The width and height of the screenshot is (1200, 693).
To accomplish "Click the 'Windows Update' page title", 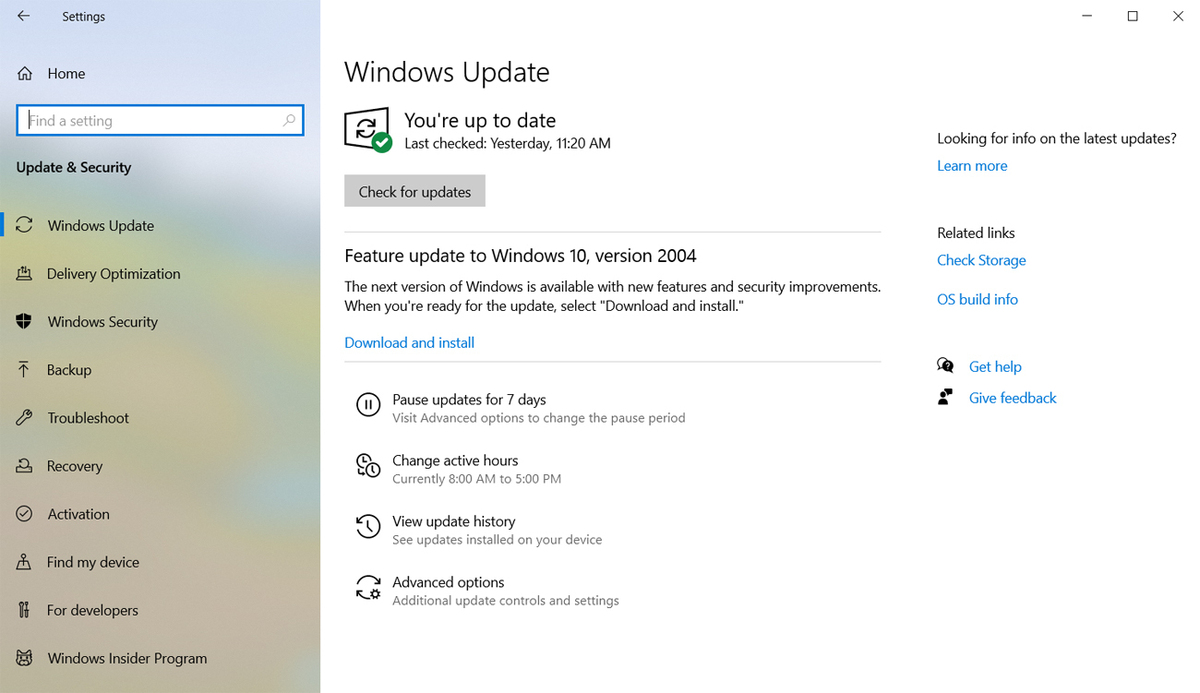I will [x=447, y=72].
